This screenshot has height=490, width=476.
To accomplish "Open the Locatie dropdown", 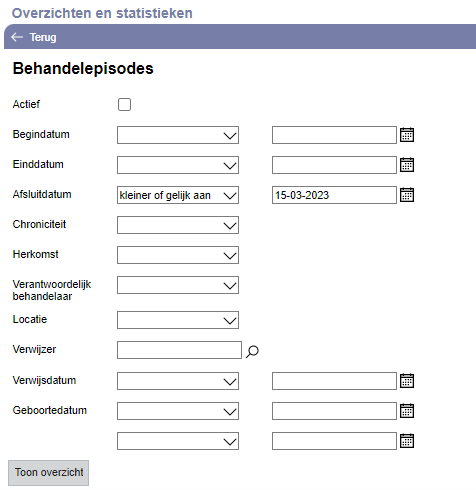I will pyautogui.click(x=178, y=320).
